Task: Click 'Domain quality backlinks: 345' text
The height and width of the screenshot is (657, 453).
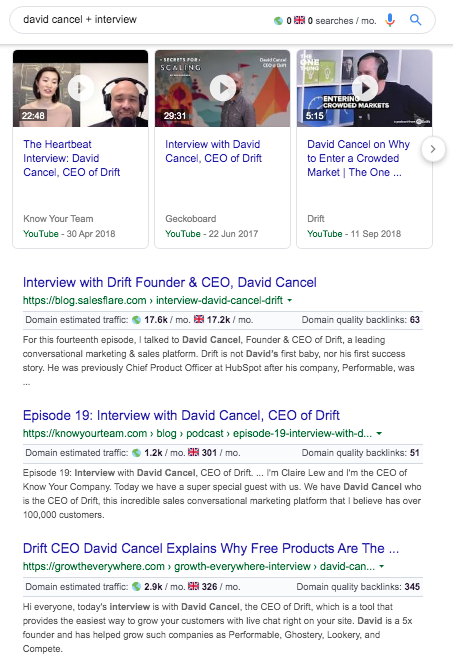Action: click(358, 587)
